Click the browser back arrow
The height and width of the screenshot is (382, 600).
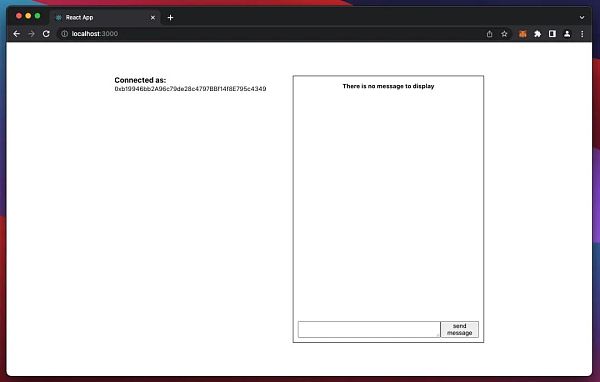click(x=16, y=34)
